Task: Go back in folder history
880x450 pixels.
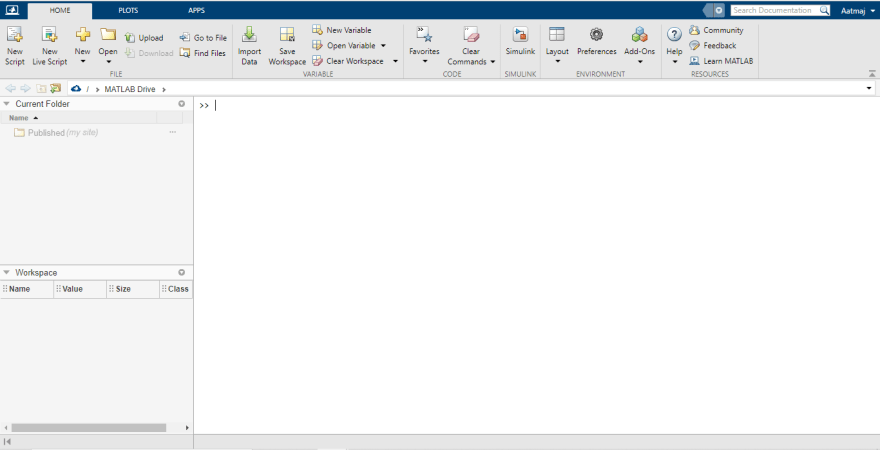Action: tap(10, 89)
